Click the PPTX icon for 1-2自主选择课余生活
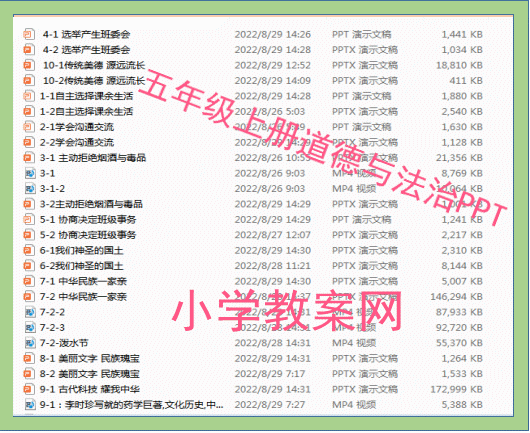The height and width of the screenshot is (433, 530). pos(29,112)
